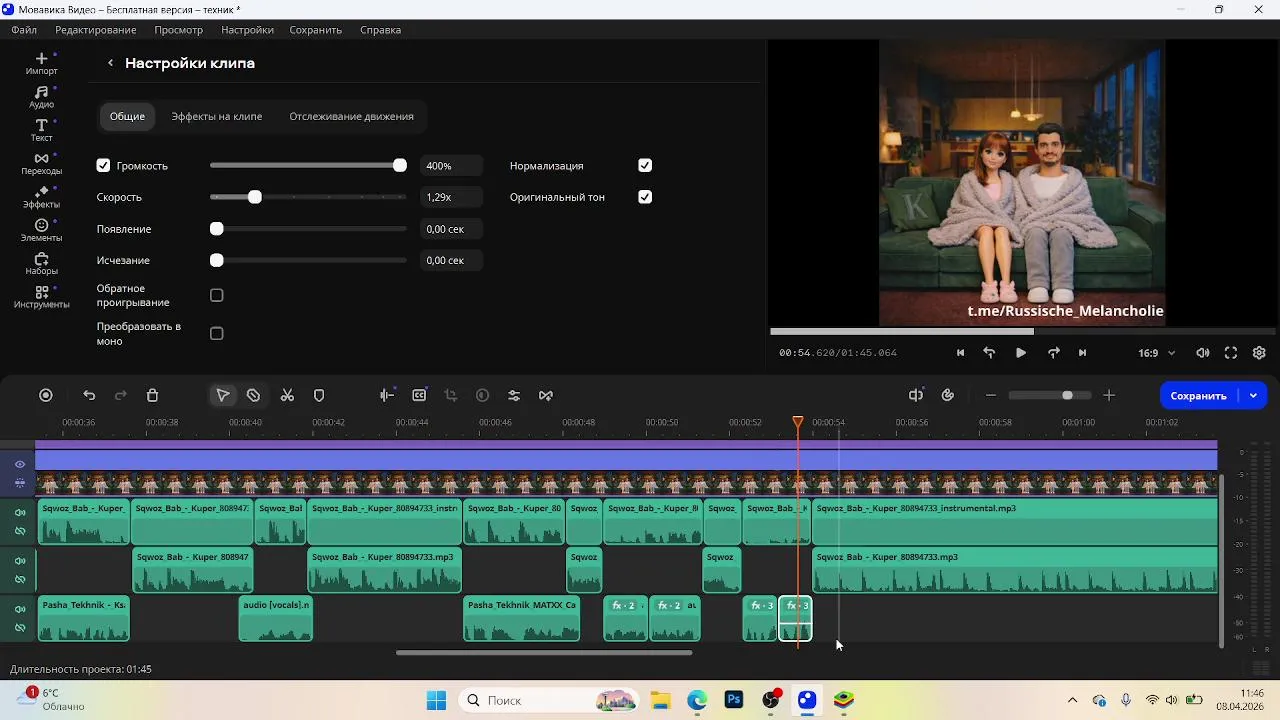Open the Переходы transitions panel

coord(41,163)
